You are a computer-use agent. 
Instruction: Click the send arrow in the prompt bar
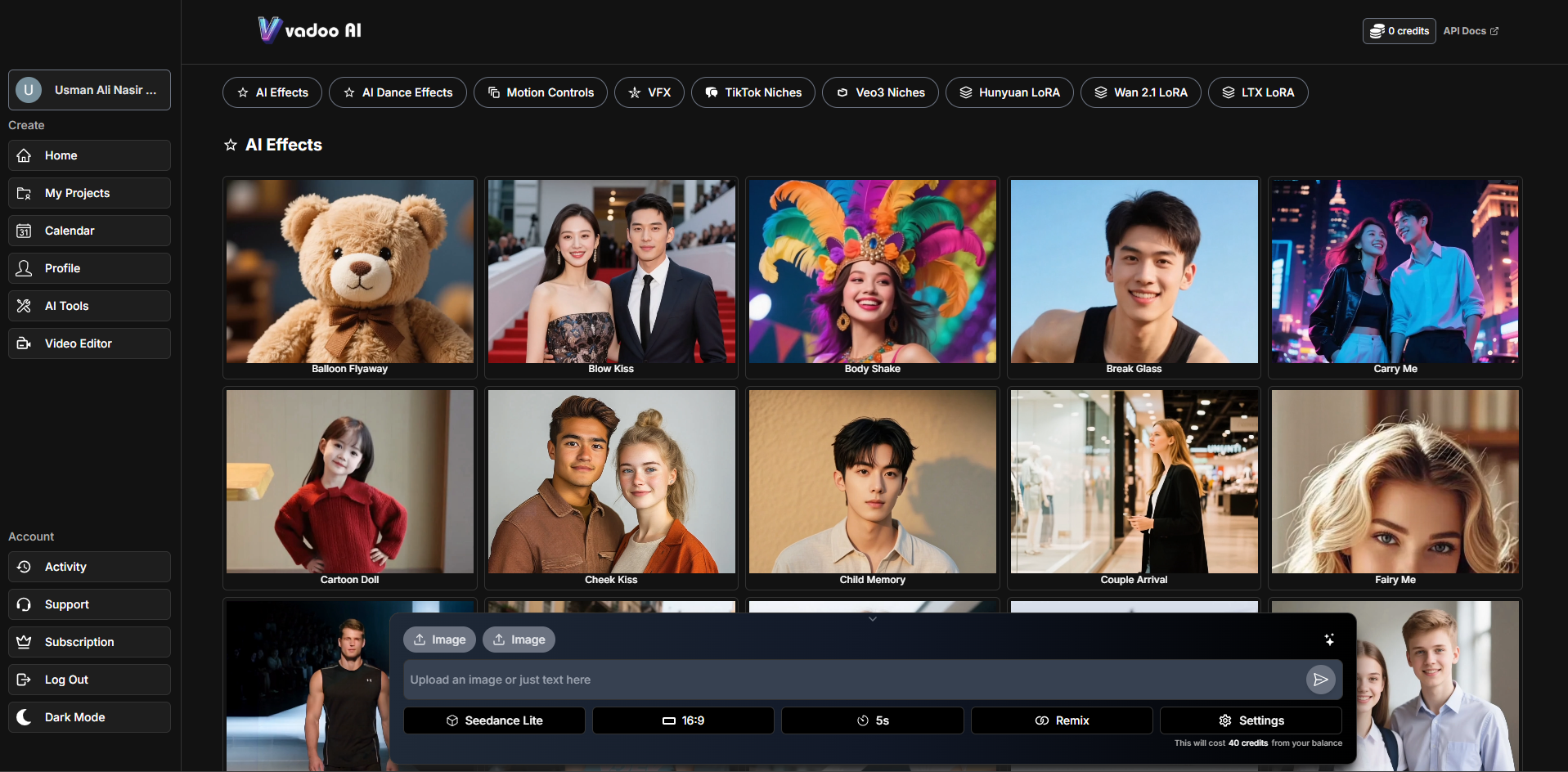click(x=1320, y=679)
